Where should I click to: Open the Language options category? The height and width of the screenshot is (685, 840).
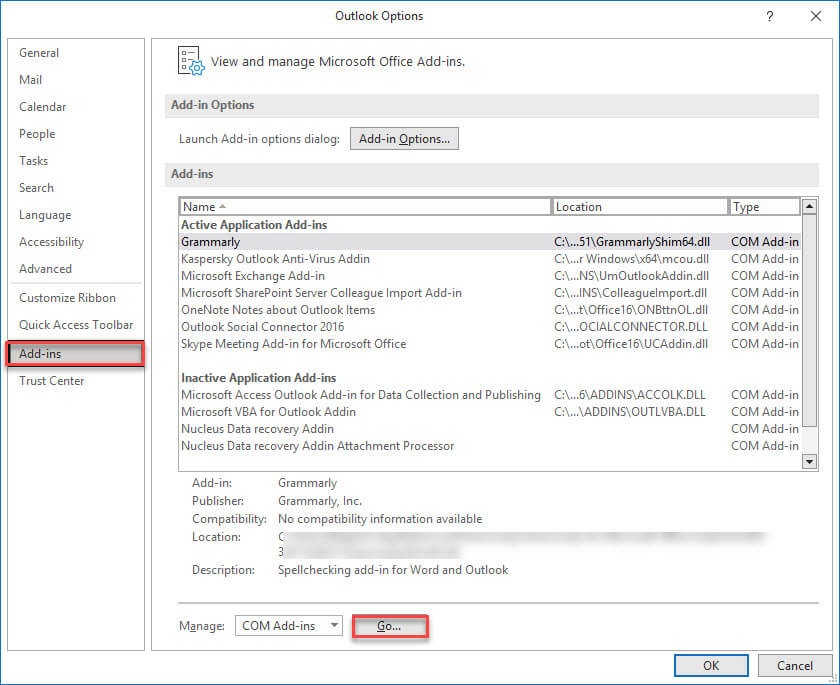[45, 215]
